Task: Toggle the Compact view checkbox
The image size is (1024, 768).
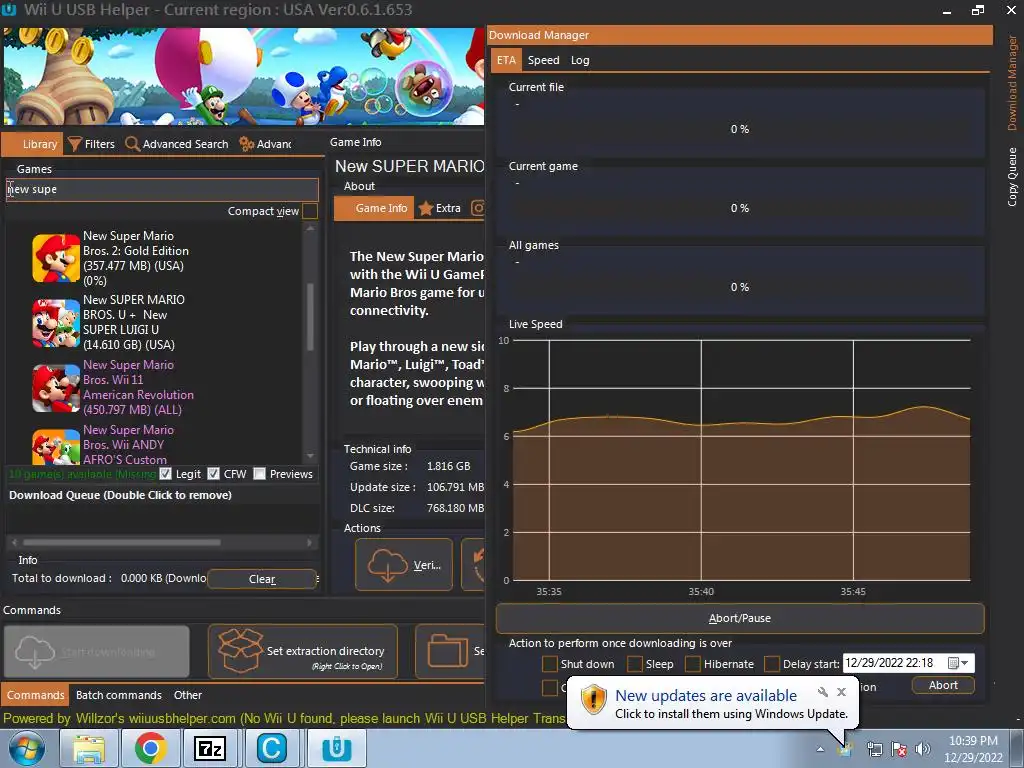Action: tap(310, 211)
